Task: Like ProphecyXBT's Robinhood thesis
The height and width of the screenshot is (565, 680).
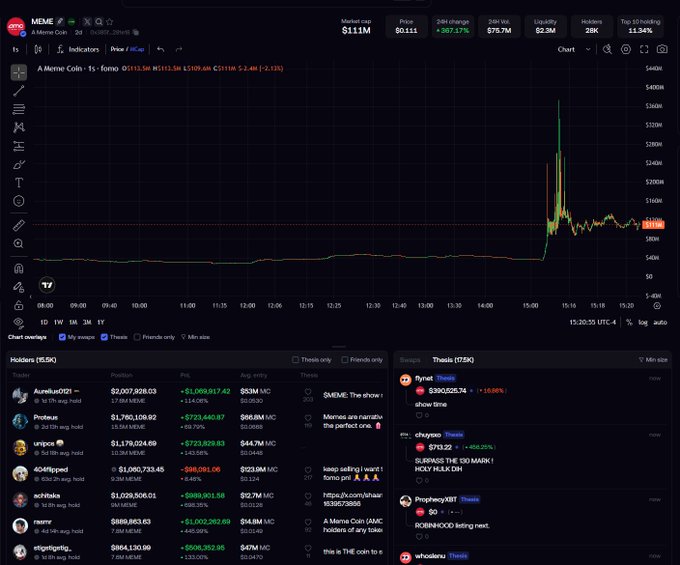Action: [419, 537]
